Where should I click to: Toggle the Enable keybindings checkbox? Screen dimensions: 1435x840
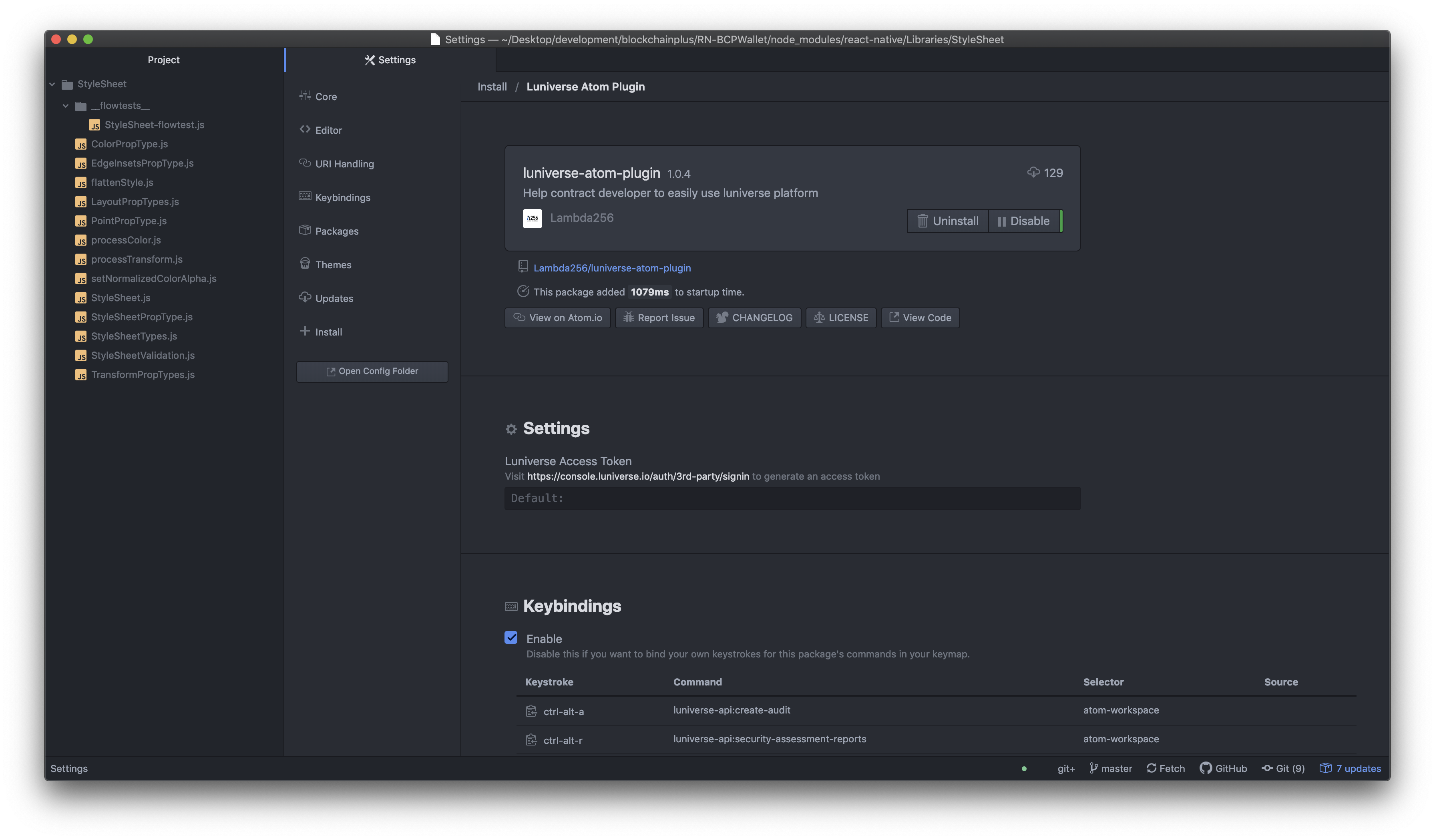coord(511,638)
